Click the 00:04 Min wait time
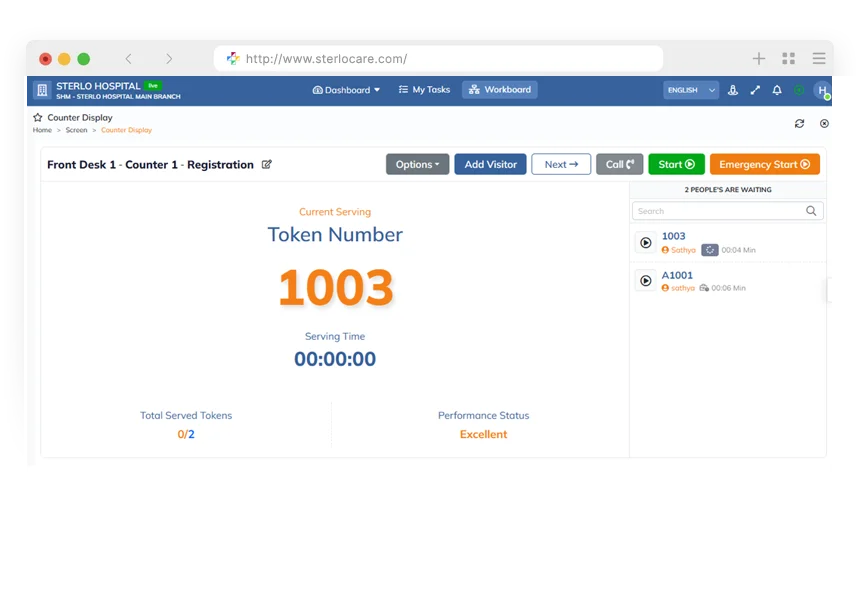The width and height of the screenshot is (858, 606). [738, 250]
